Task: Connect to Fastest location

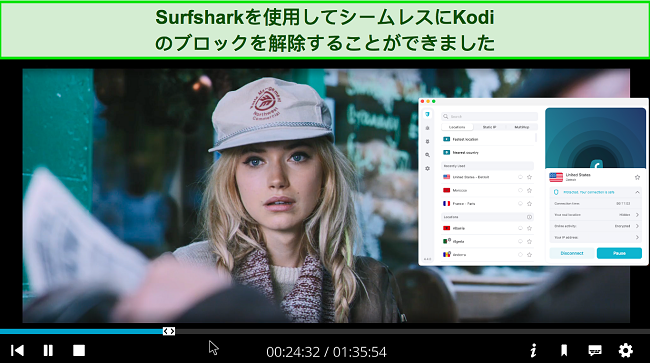Action: coord(488,139)
